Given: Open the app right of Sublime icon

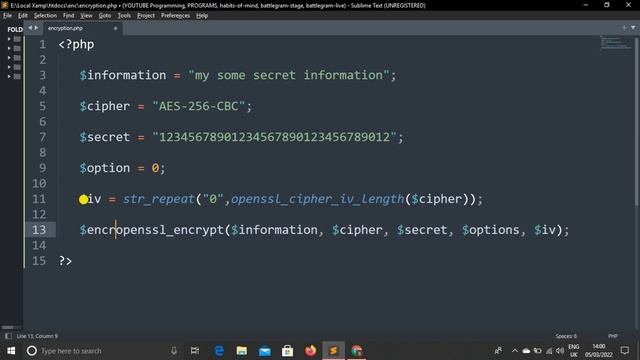Looking at the screenshot, I should click(357, 351).
